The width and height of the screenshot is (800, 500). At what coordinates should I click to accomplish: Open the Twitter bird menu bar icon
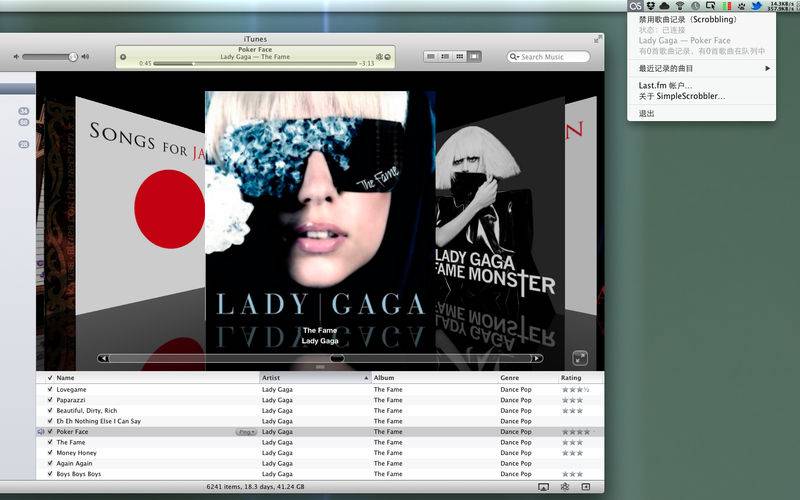(757, 6)
